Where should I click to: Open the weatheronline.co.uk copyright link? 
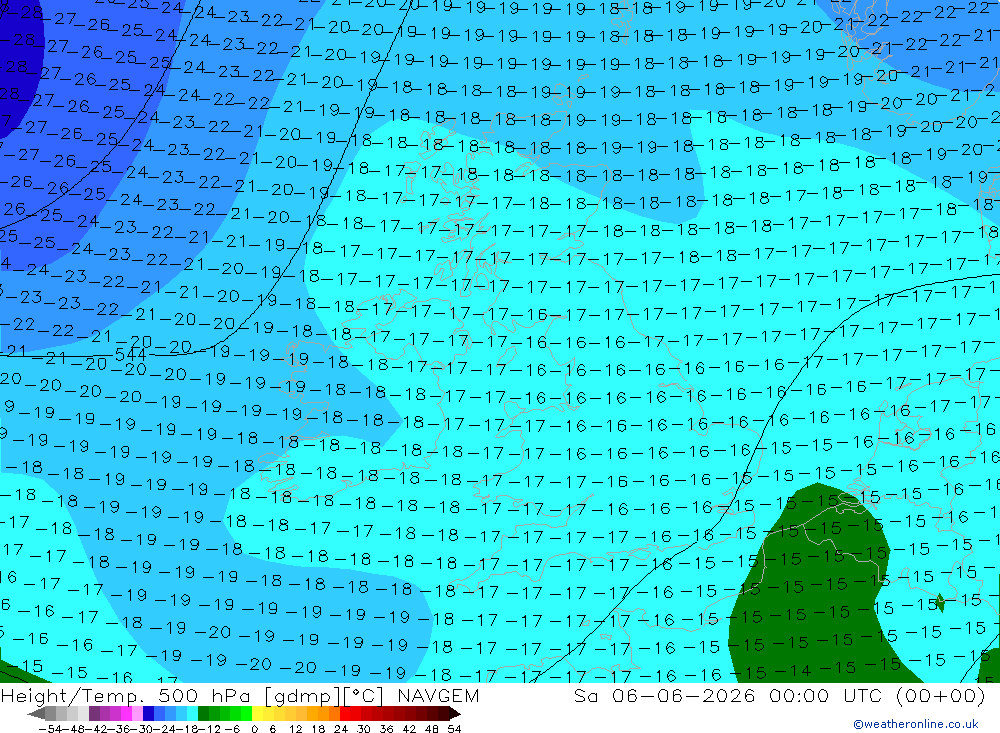(916, 724)
